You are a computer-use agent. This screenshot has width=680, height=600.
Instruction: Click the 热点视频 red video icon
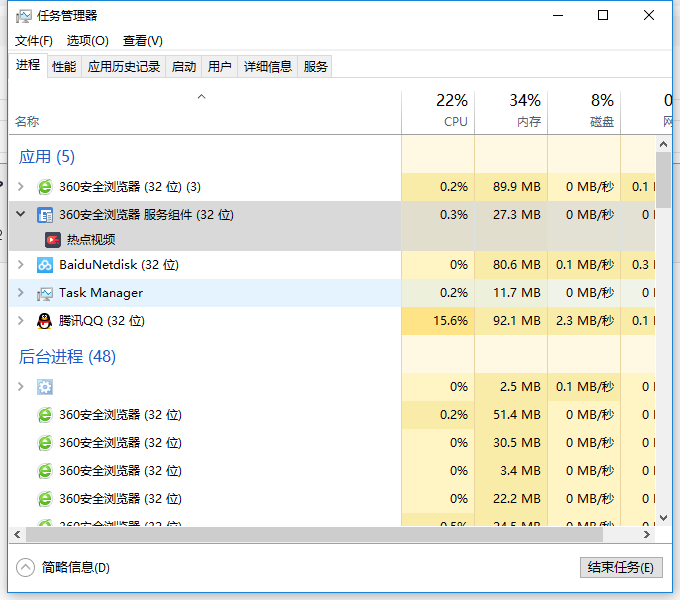click(53, 240)
